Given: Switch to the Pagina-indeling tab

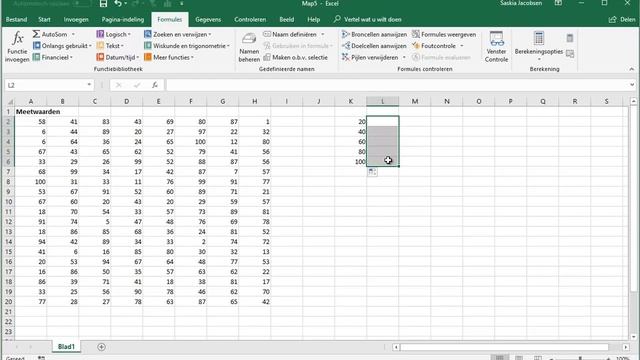Looking at the screenshot, I should point(123,20).
